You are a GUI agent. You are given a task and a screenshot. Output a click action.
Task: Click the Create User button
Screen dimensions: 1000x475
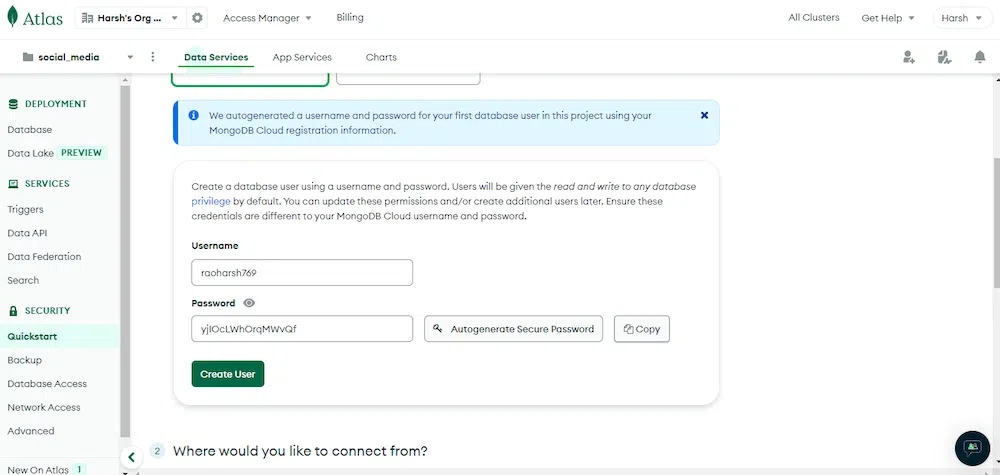pos(228,374)
